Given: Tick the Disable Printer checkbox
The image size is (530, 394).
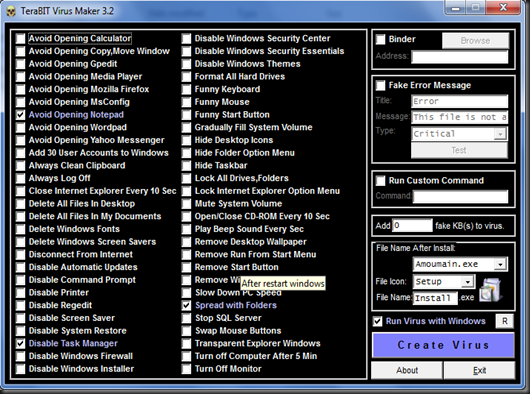Looking at the screenshot, I should 21,293.
